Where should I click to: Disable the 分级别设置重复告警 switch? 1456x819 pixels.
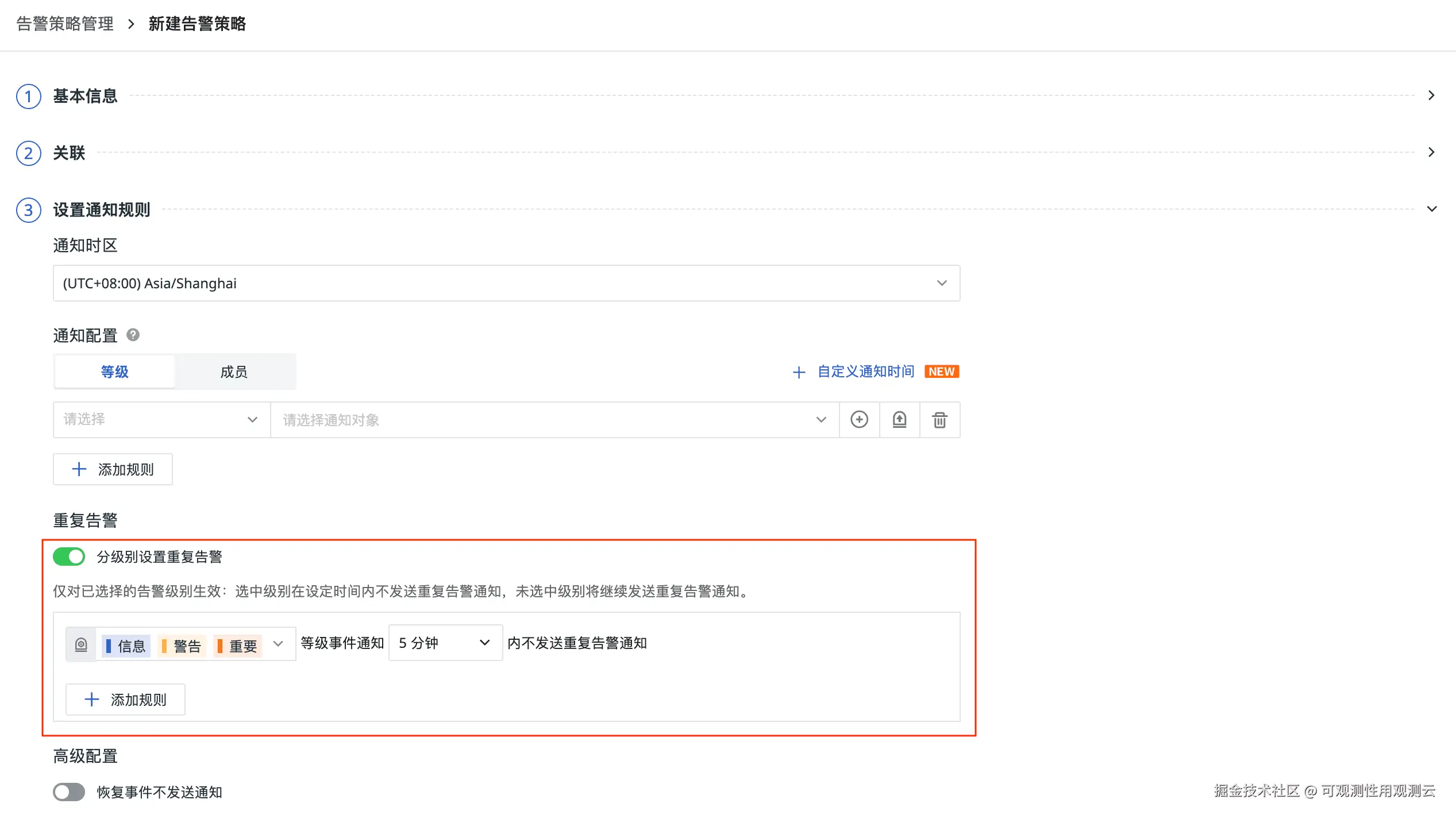click(69, 557)
